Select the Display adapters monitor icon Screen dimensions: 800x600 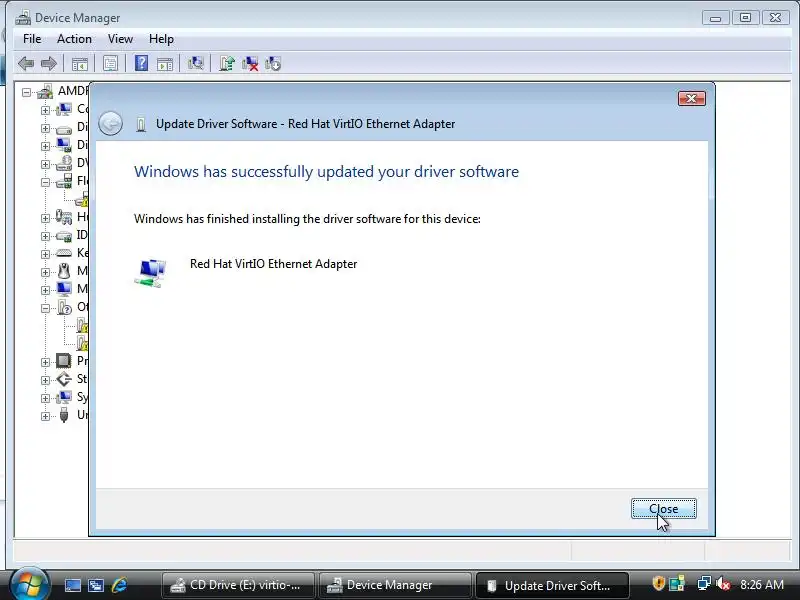tap(64, 145)
